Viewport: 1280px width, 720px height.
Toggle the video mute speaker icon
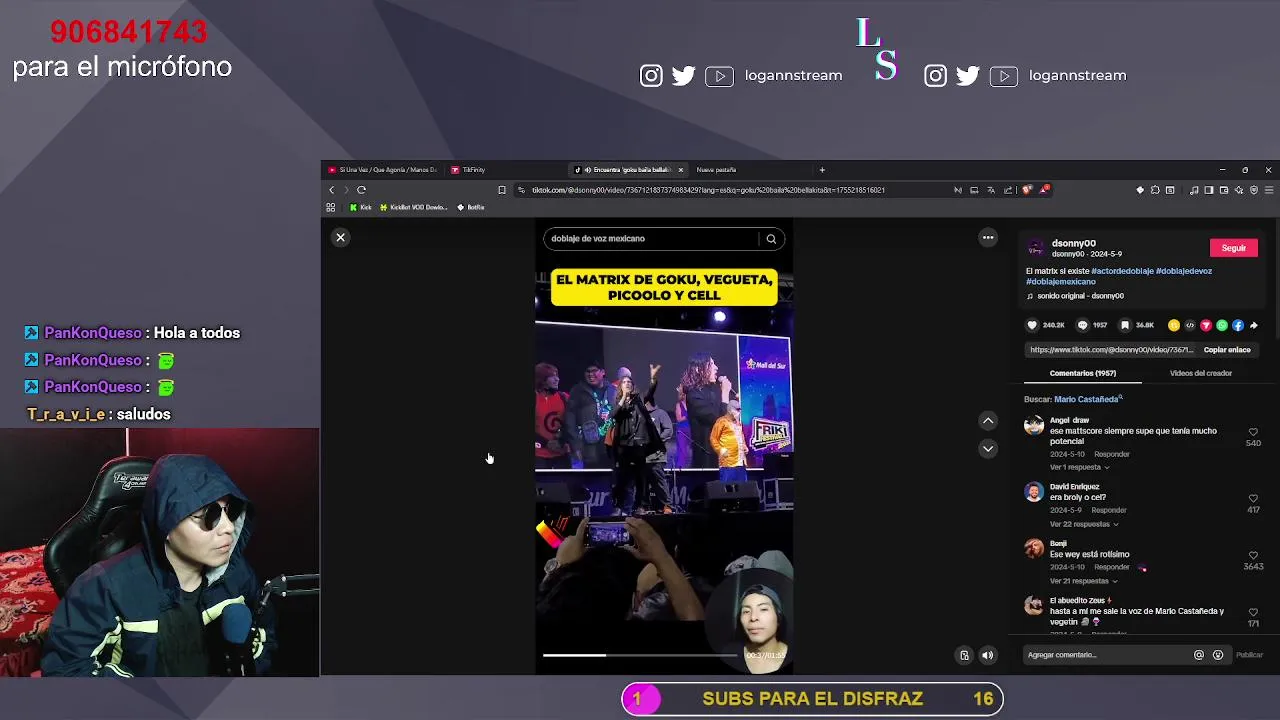coord(987,656)
